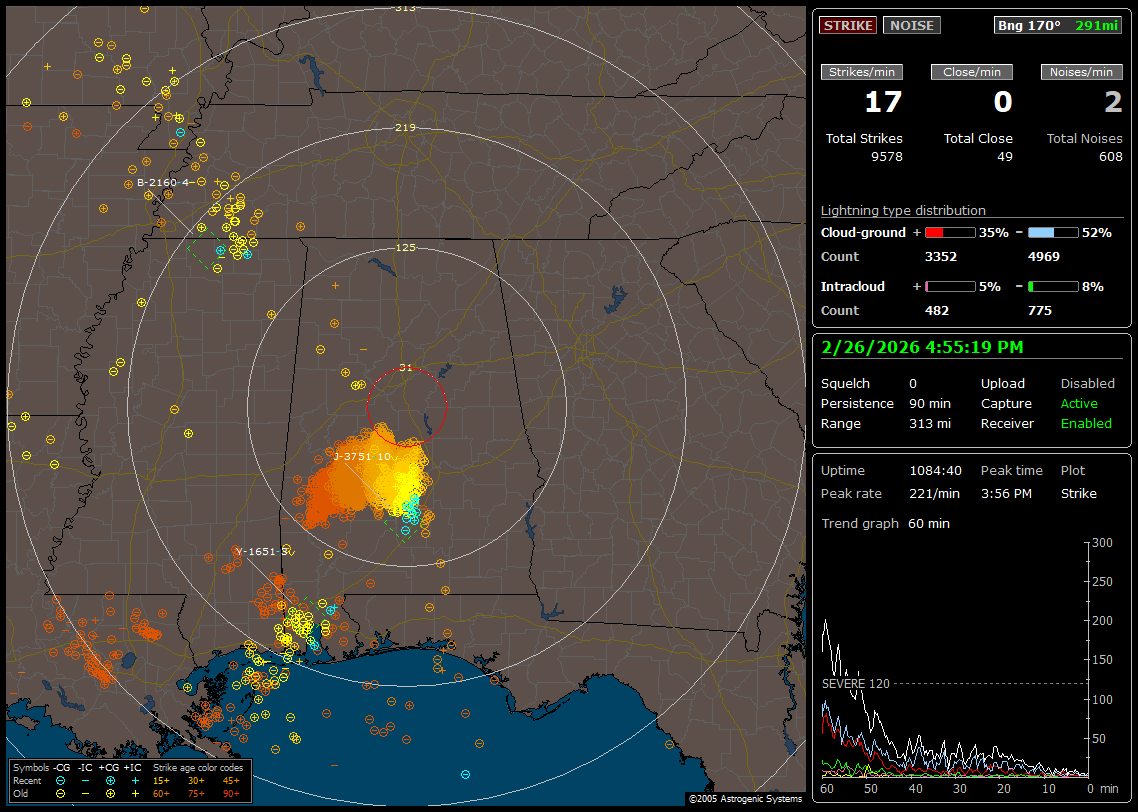Click the Recent -CG cyan legend symbol
The height and width of the screenshot is (812, 1138).
click(x=60, y=780)
